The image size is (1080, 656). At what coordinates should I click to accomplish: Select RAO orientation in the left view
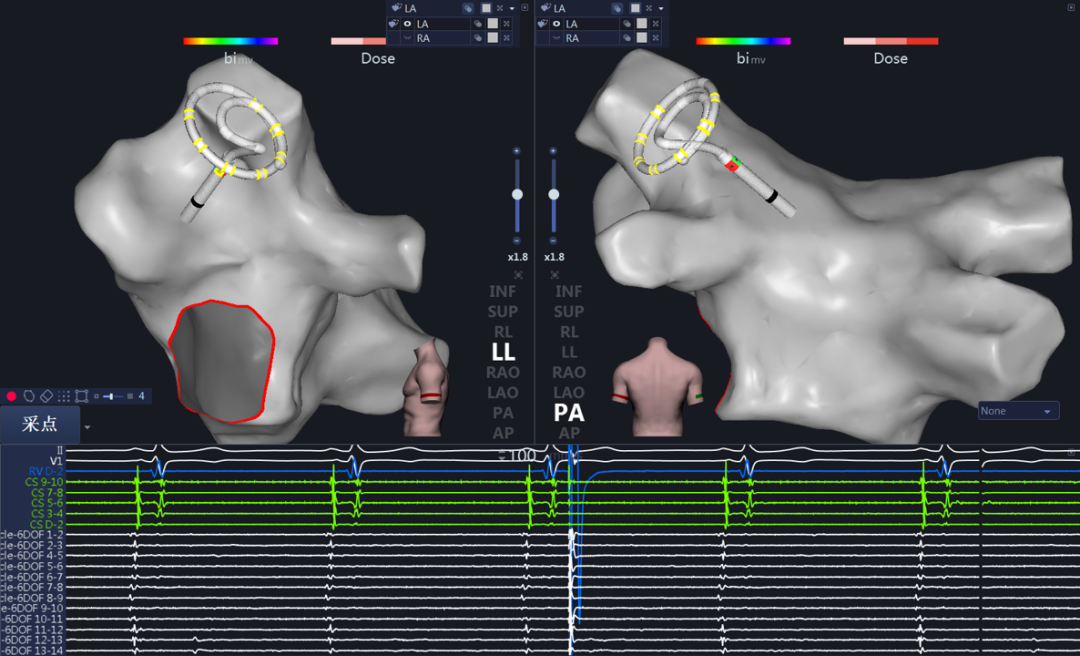[x=503, y=373]
